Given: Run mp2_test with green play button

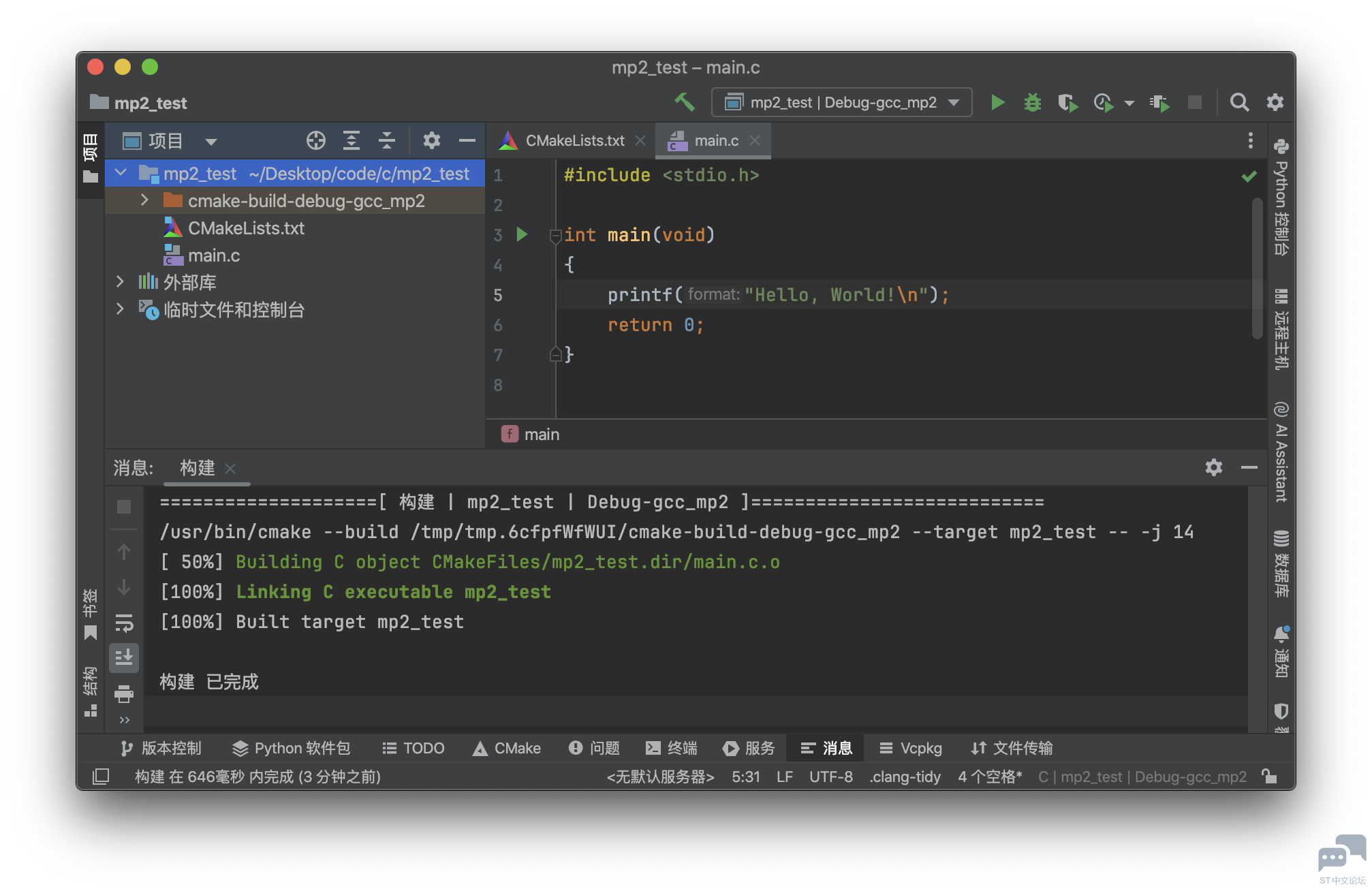Looking at the screenshot, I should (998, 102).
